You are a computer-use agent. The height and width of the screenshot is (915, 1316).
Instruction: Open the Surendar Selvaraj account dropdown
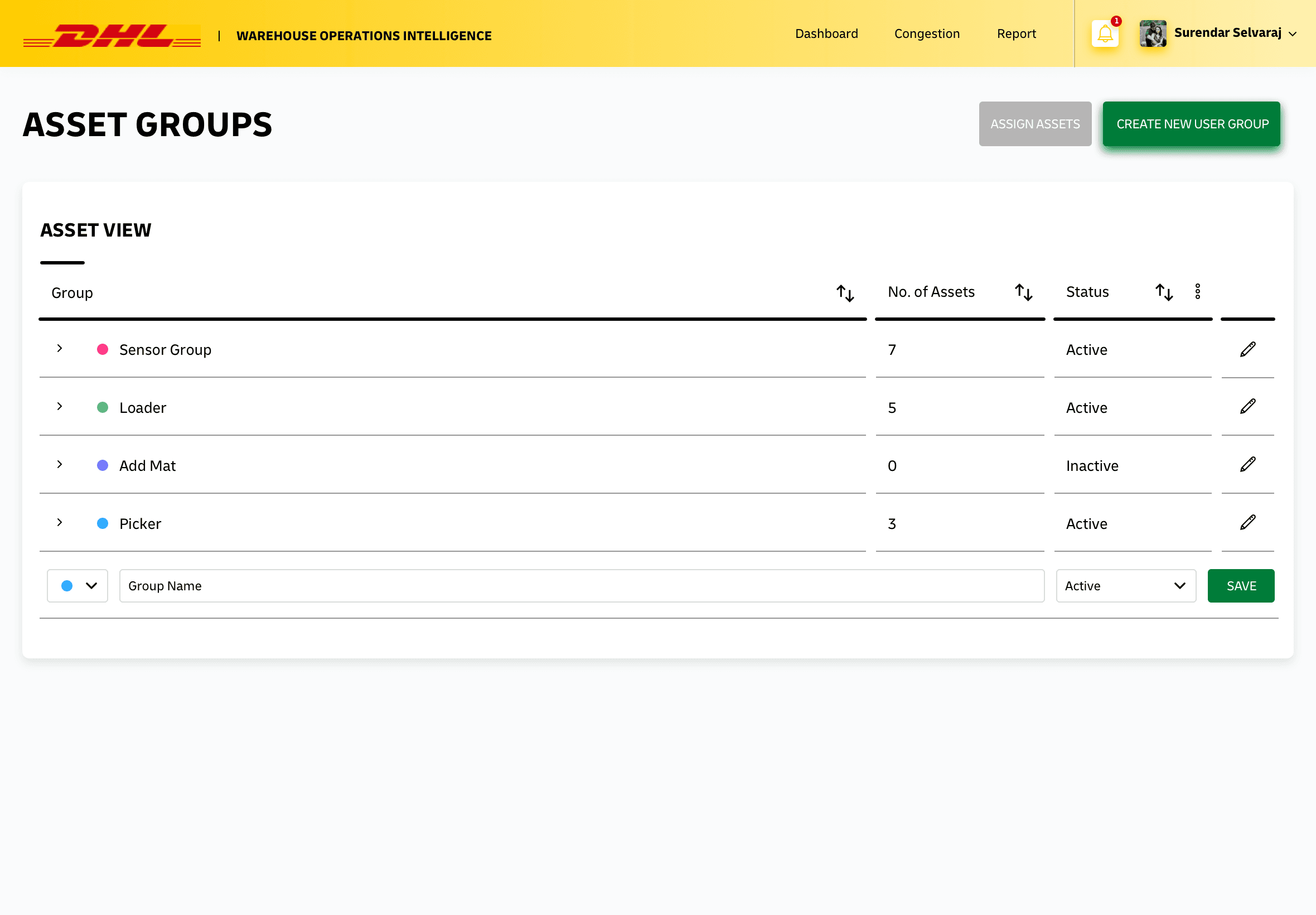[1235, 33]
